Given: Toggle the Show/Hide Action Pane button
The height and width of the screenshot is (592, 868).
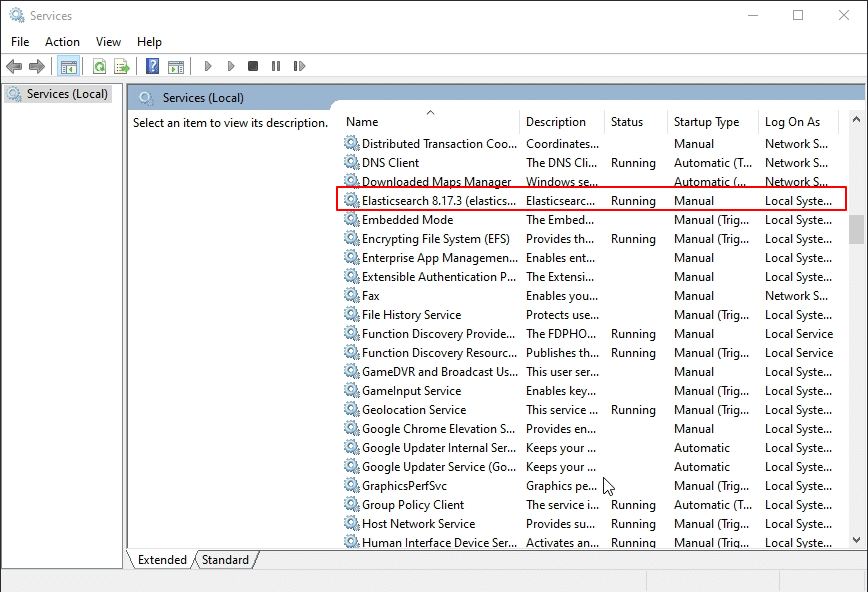Looking at the screenshot, I should tap(176, 67).
